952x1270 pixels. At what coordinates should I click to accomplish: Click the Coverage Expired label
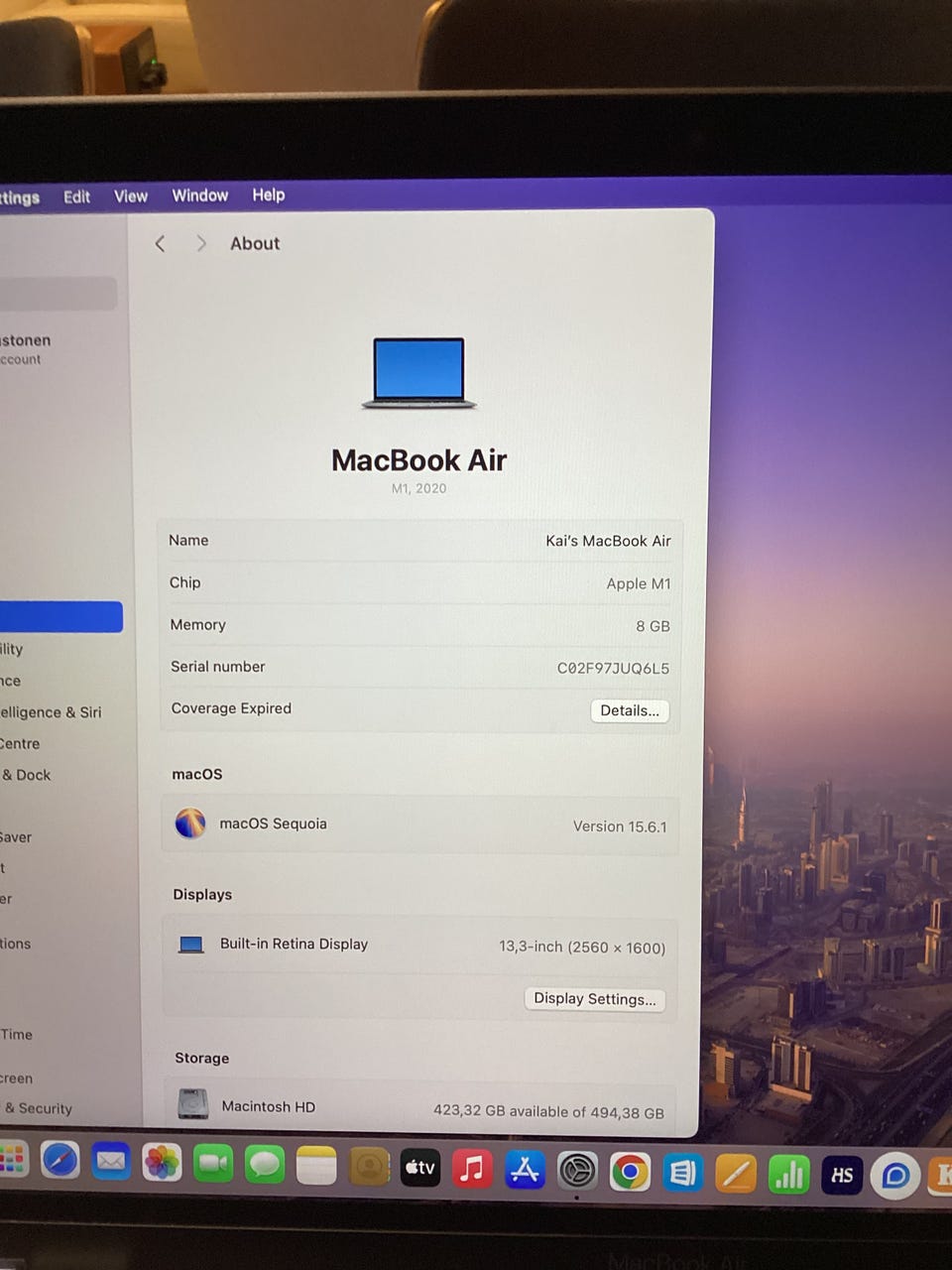[x=231, y=708]
